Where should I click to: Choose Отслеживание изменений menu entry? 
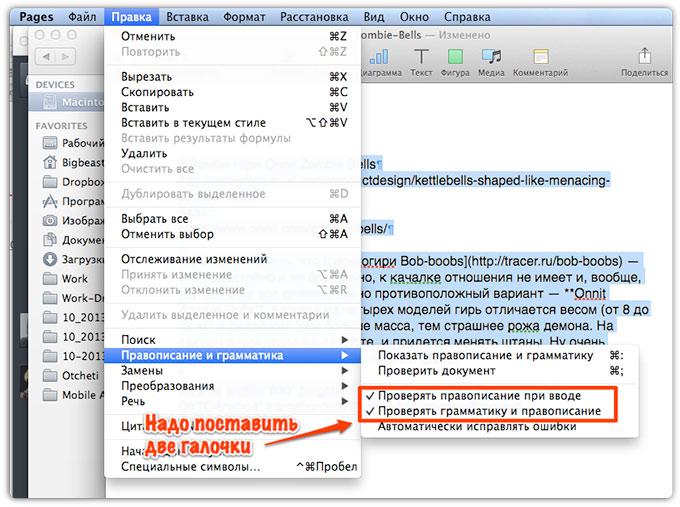tap(233, 259)
